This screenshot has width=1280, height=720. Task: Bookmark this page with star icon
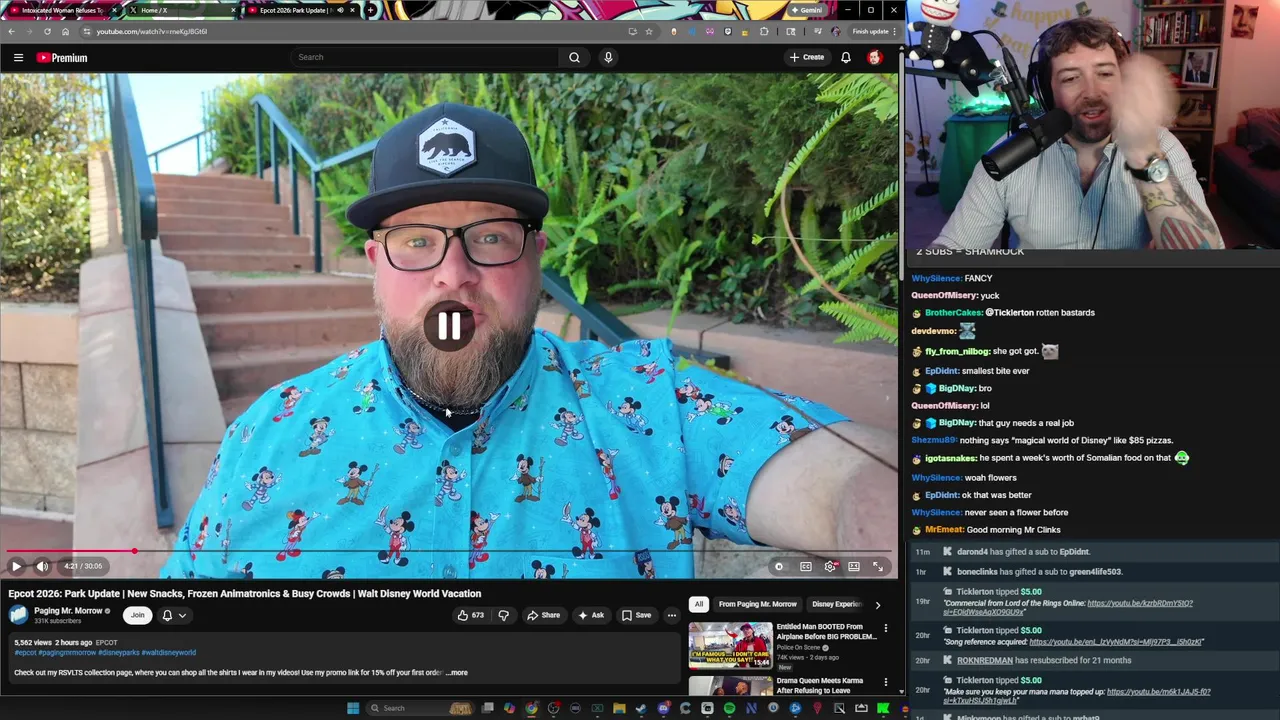click(x=649, y=31)
